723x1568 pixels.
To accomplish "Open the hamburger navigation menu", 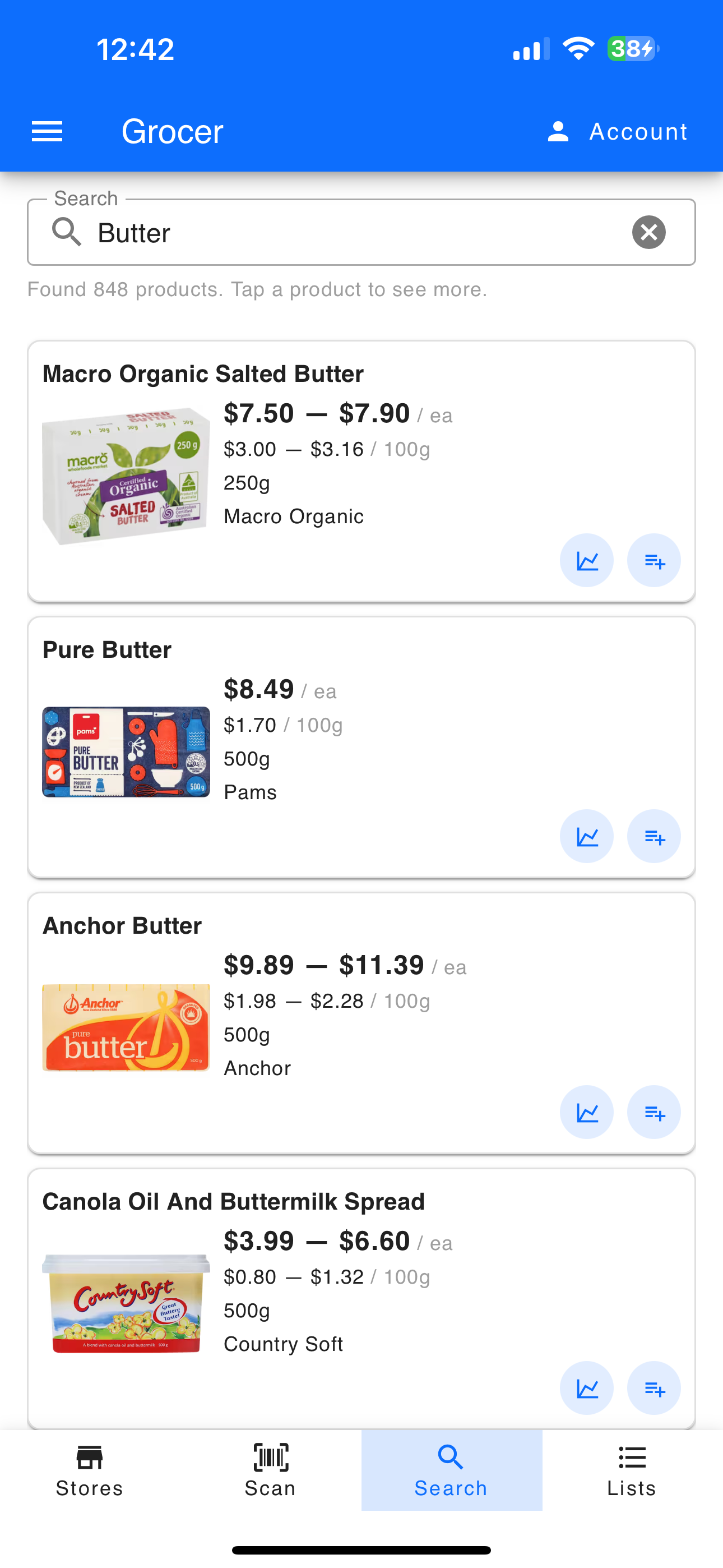I will tap(47, 131).
